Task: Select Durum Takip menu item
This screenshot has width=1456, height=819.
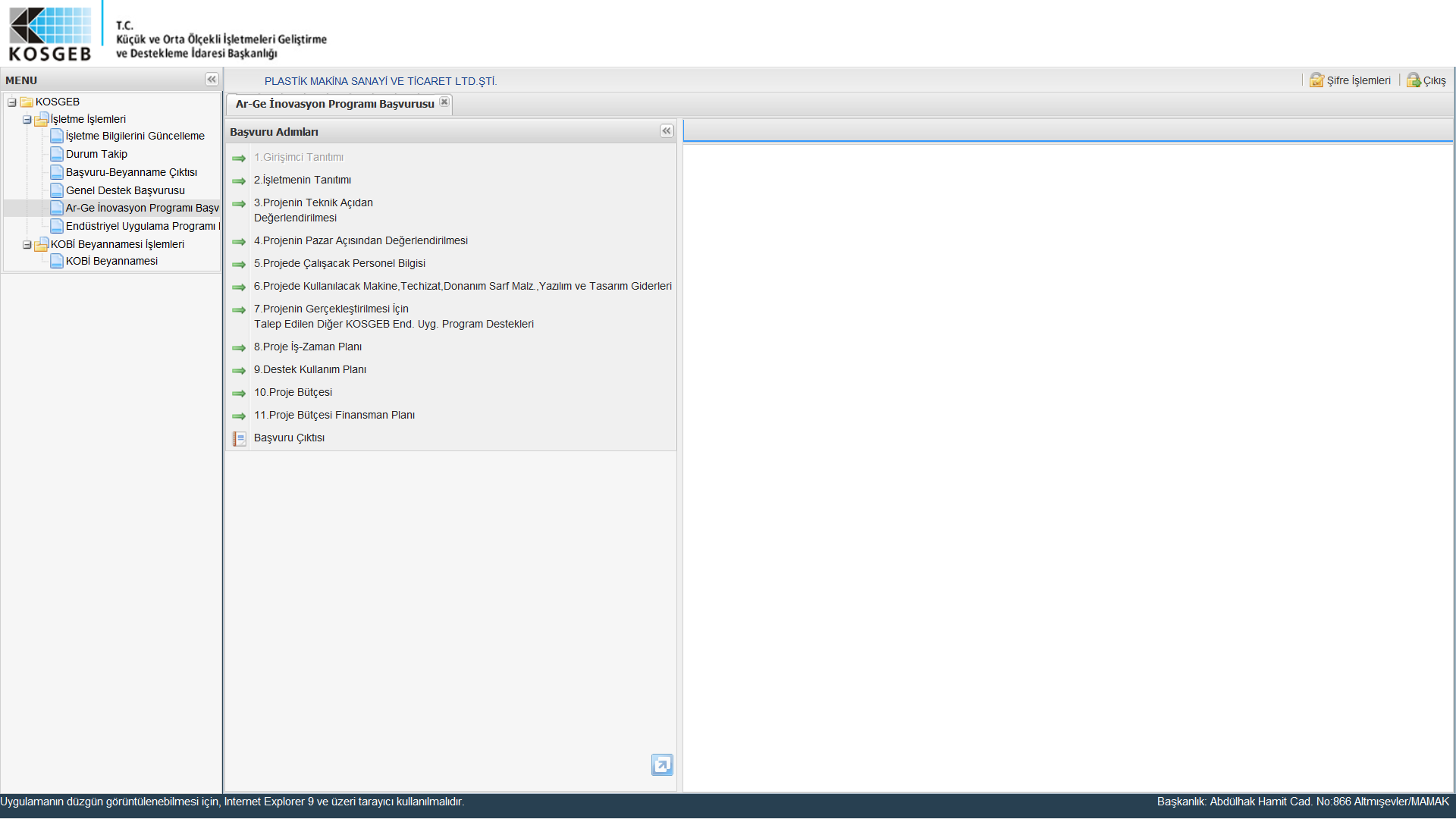Action: coord(96,154)
